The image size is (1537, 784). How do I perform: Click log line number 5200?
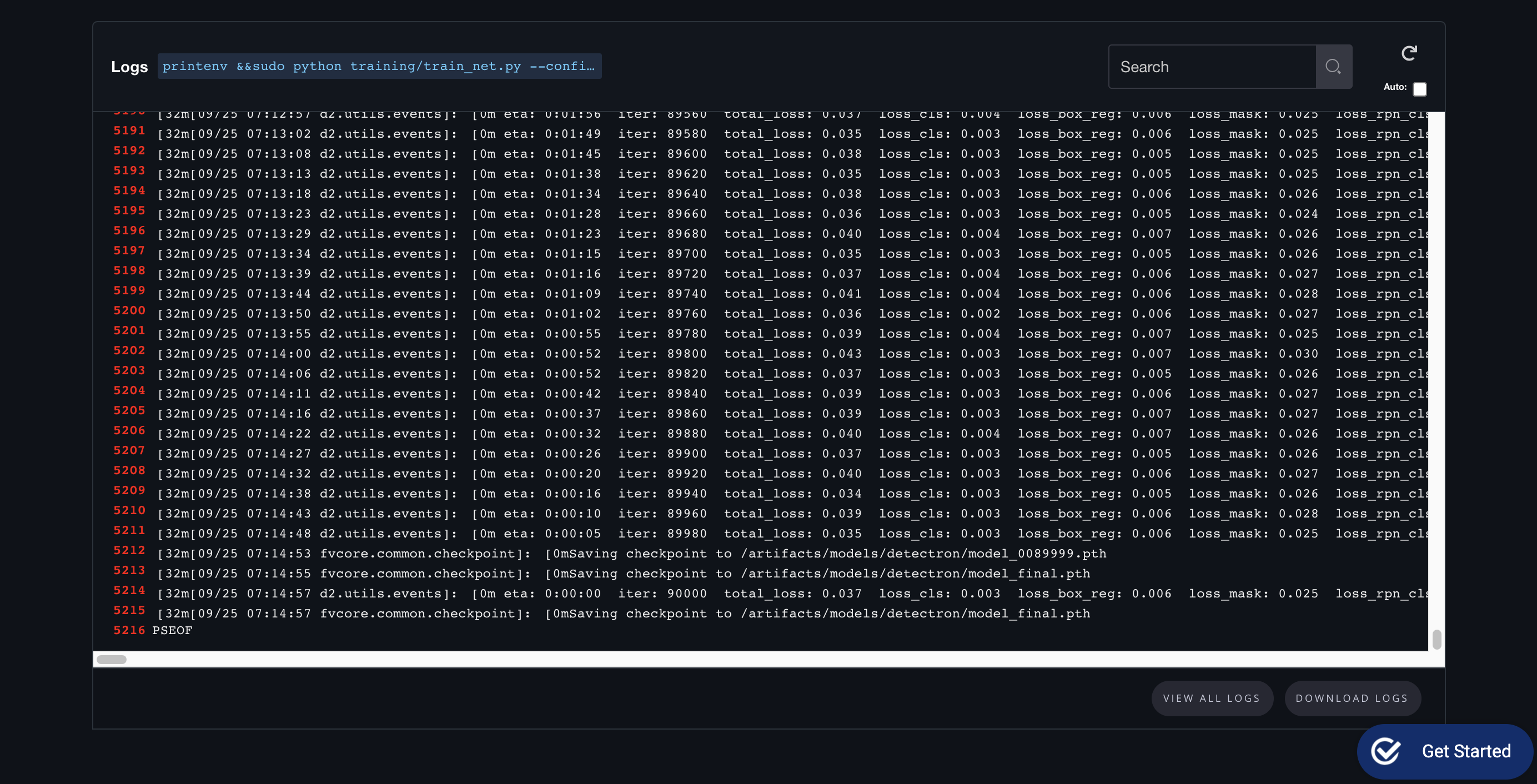129,310
